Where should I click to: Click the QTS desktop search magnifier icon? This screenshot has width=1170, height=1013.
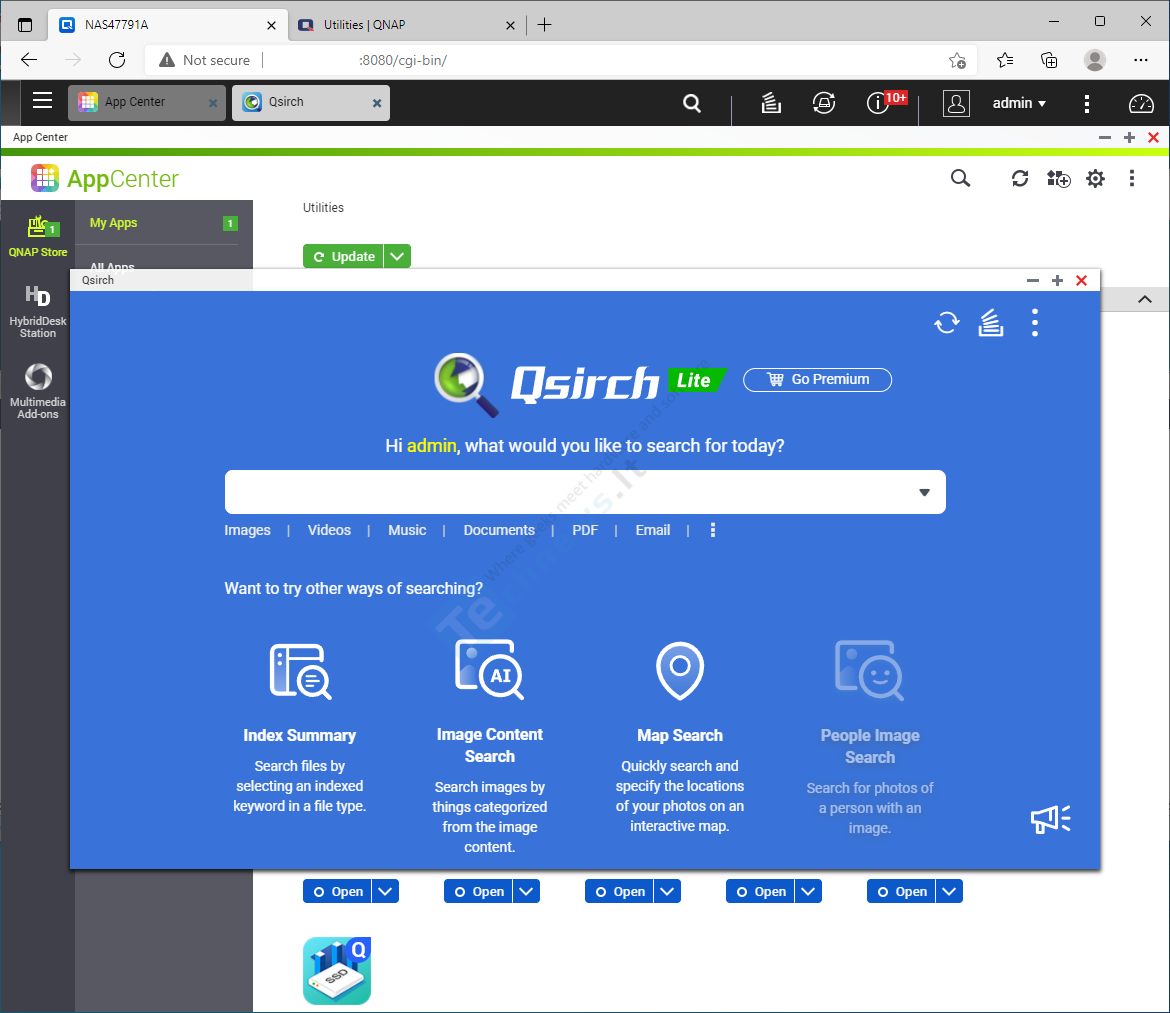pos(692,103)
